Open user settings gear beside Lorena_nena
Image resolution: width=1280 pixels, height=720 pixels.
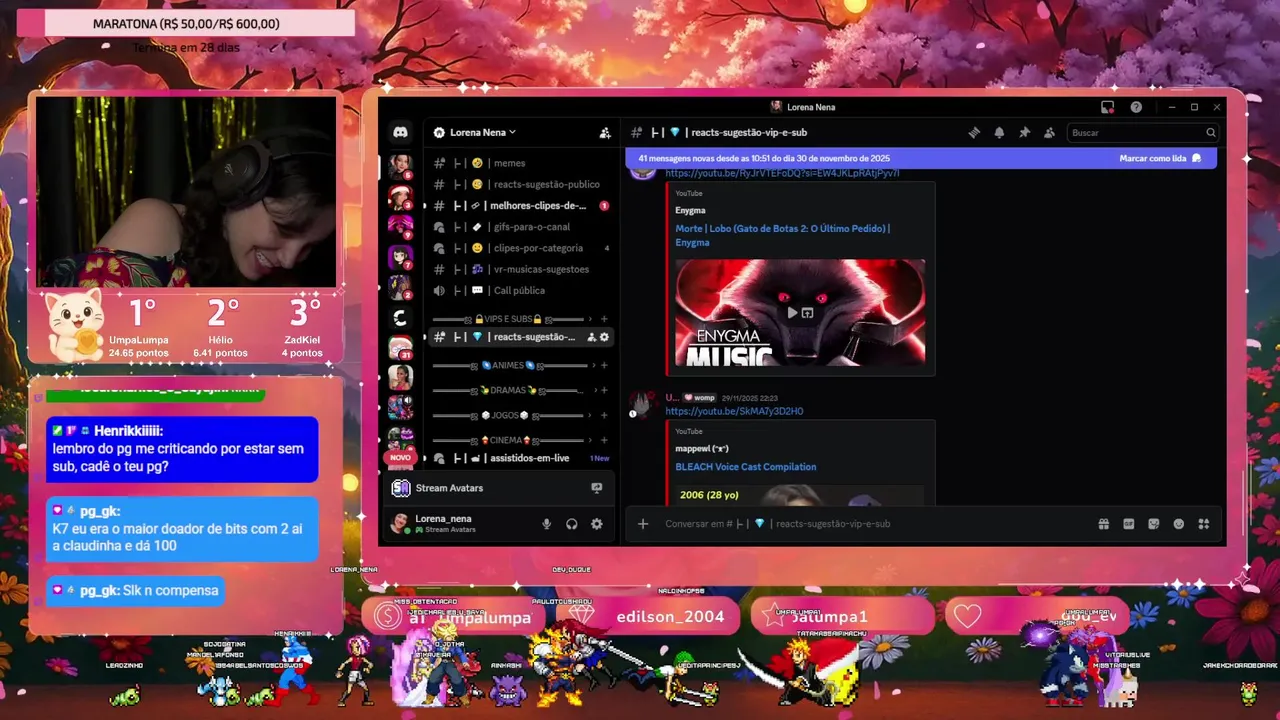(597, 523)
